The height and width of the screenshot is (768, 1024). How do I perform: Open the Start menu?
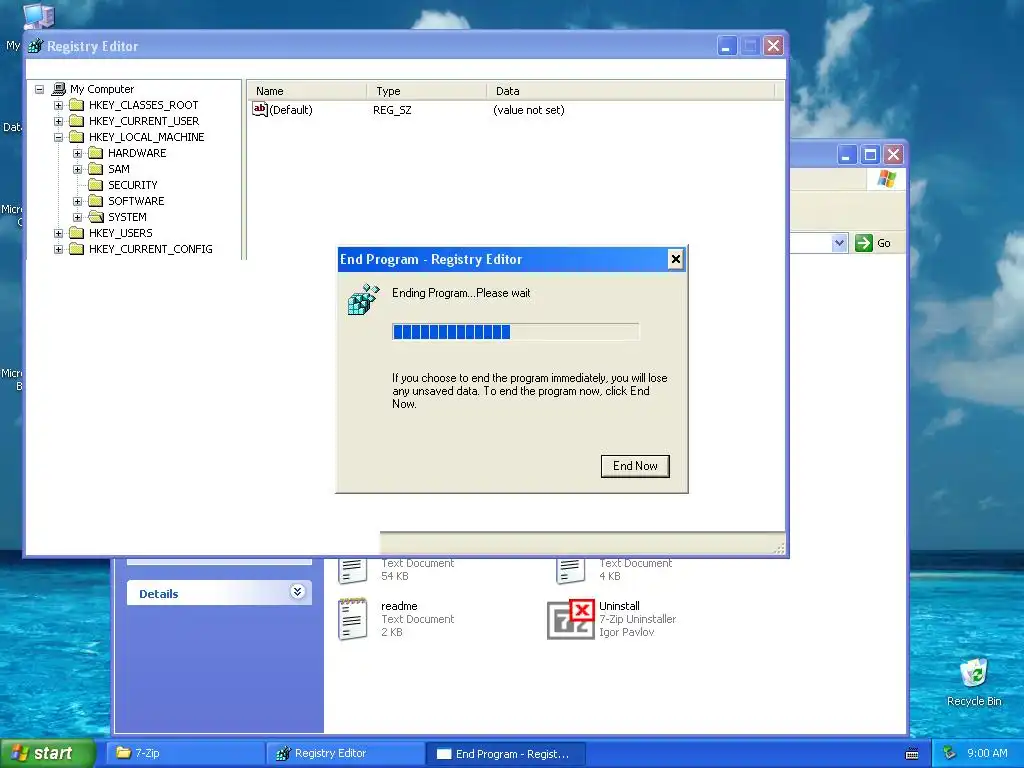coord(48,753)
